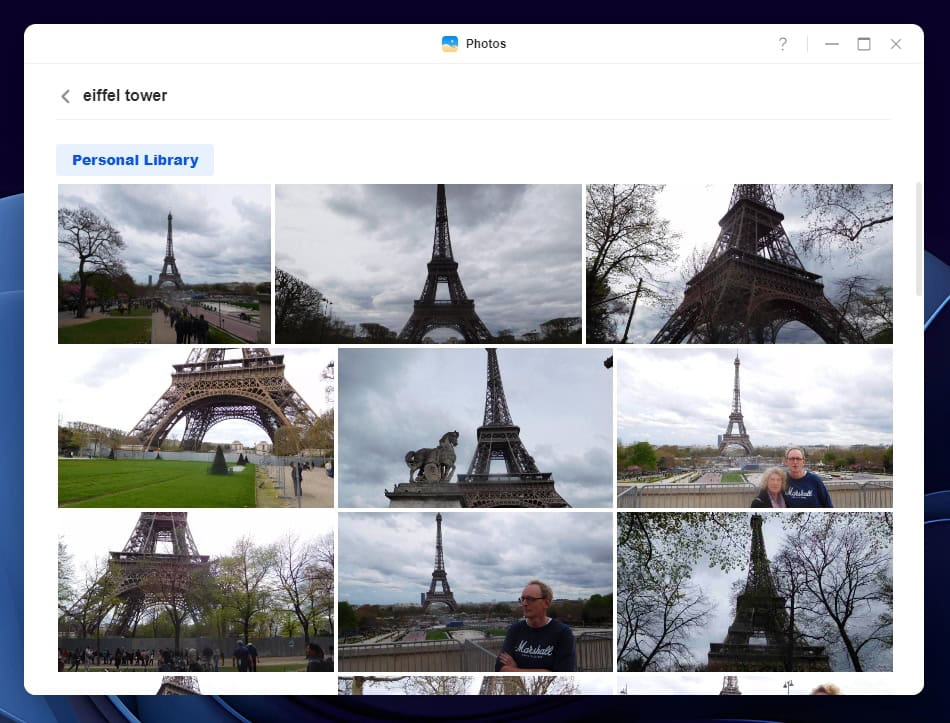Open photo of man with crossed arms
Image resolution: width=950 pixels, height=723 pixels.
click(475, 592)
